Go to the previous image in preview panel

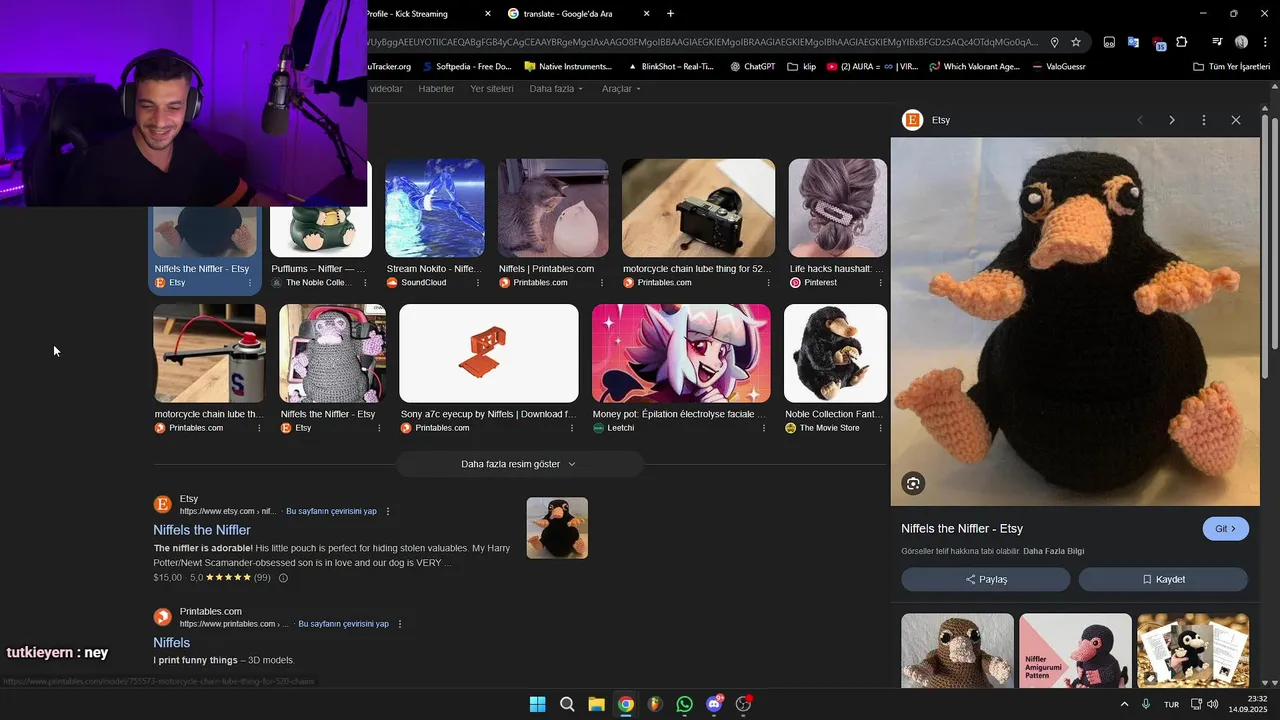[1140, 120]
